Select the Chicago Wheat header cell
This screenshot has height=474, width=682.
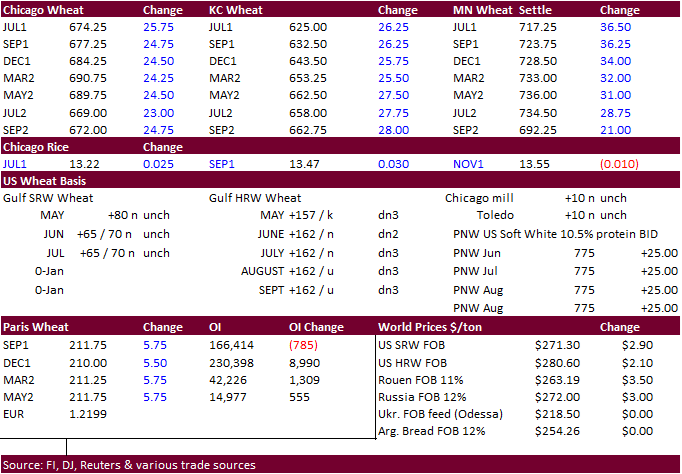pos(45,10)
